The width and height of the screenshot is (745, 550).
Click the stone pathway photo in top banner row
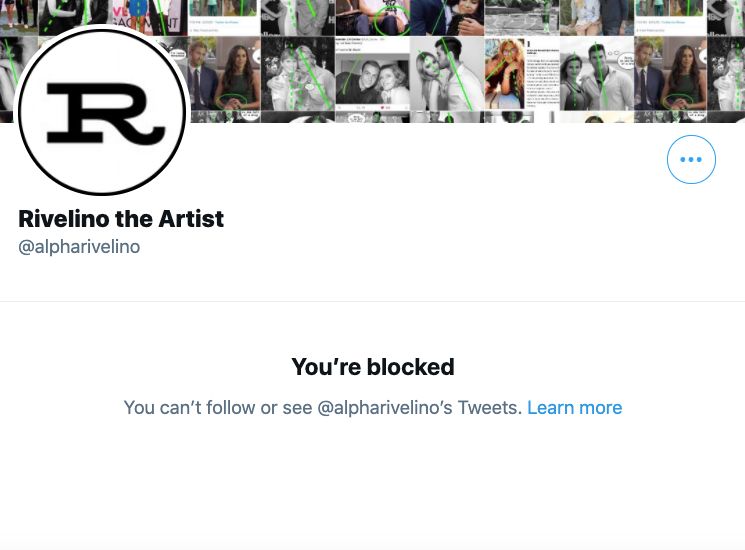coord(522,18)
